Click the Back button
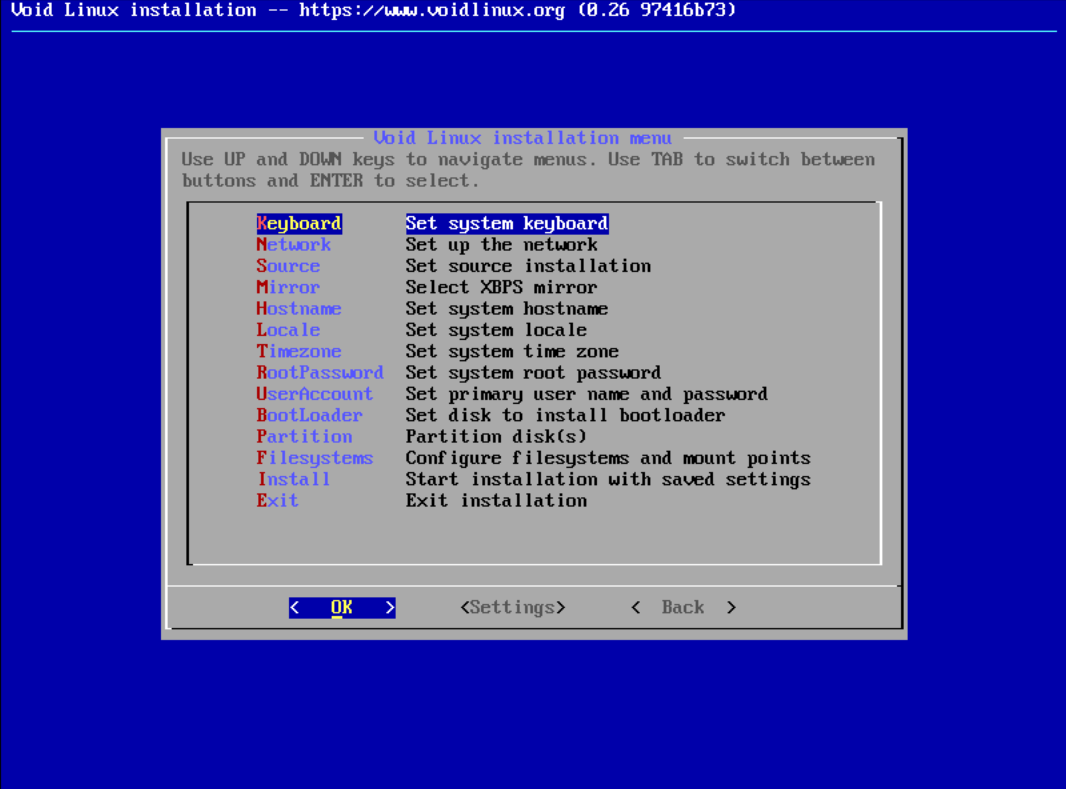Image resolution: width=1066 pixels, height=789 pixels. coord(683,607)
